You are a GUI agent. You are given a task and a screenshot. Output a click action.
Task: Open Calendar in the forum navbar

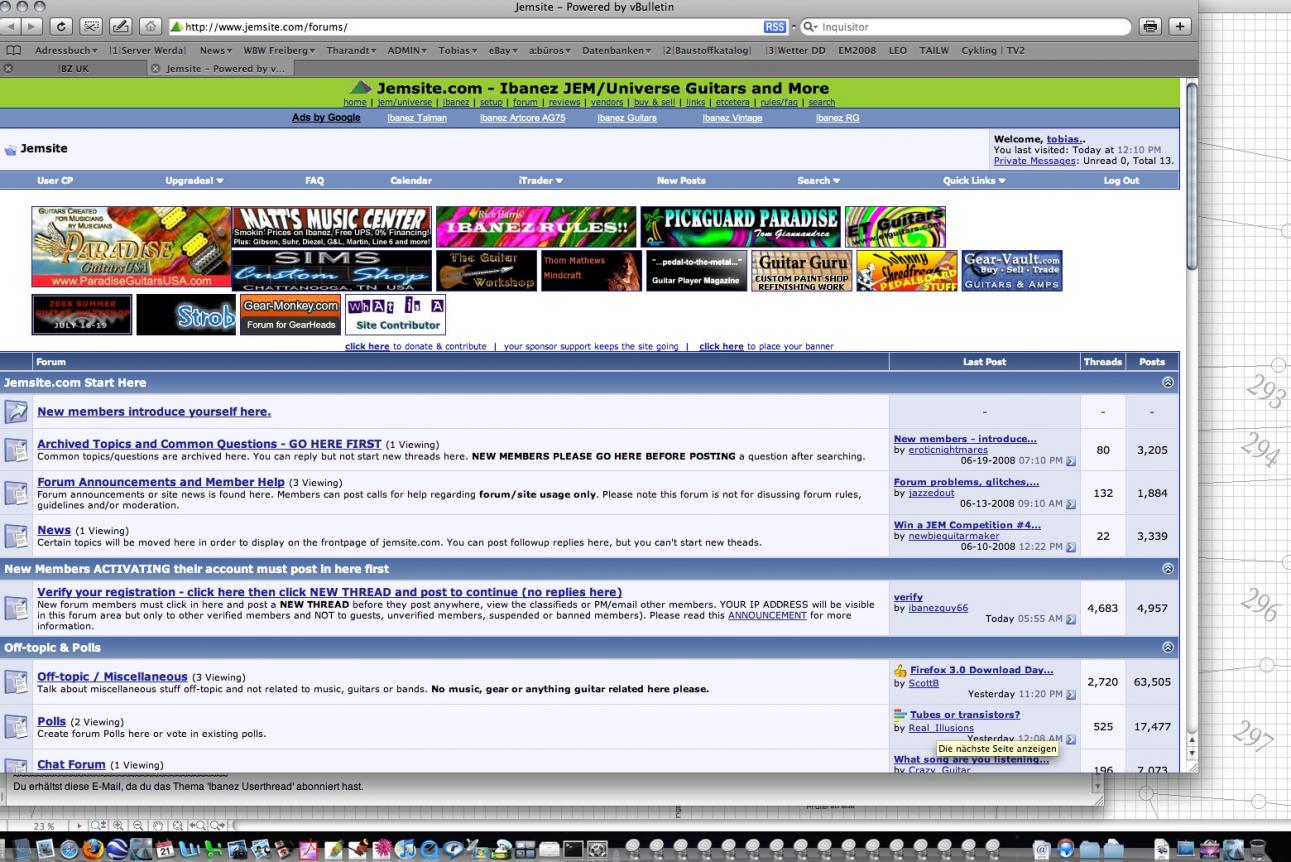point(411,181)
